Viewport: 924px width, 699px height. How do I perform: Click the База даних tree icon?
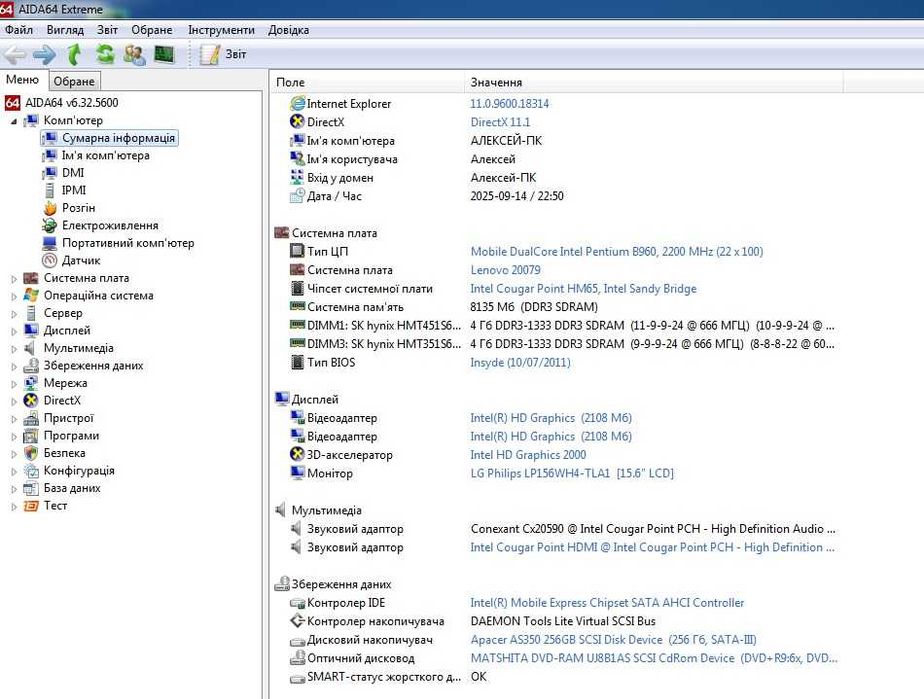(31, 489)
